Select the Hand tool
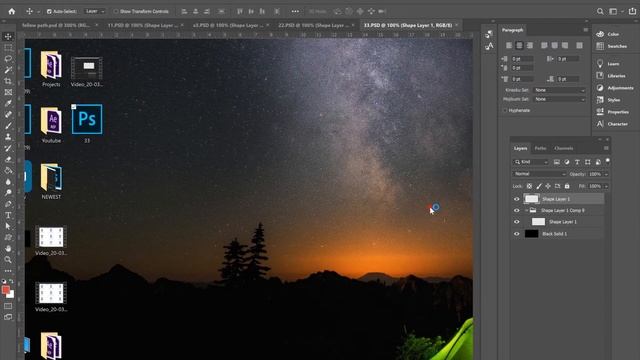 tap(8, 248)
